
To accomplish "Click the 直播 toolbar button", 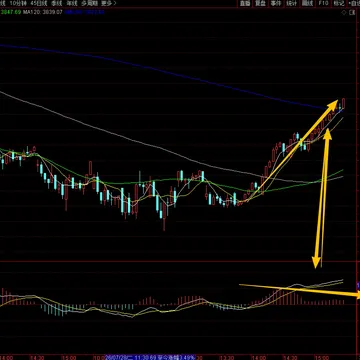I will (x=245, y=3).
